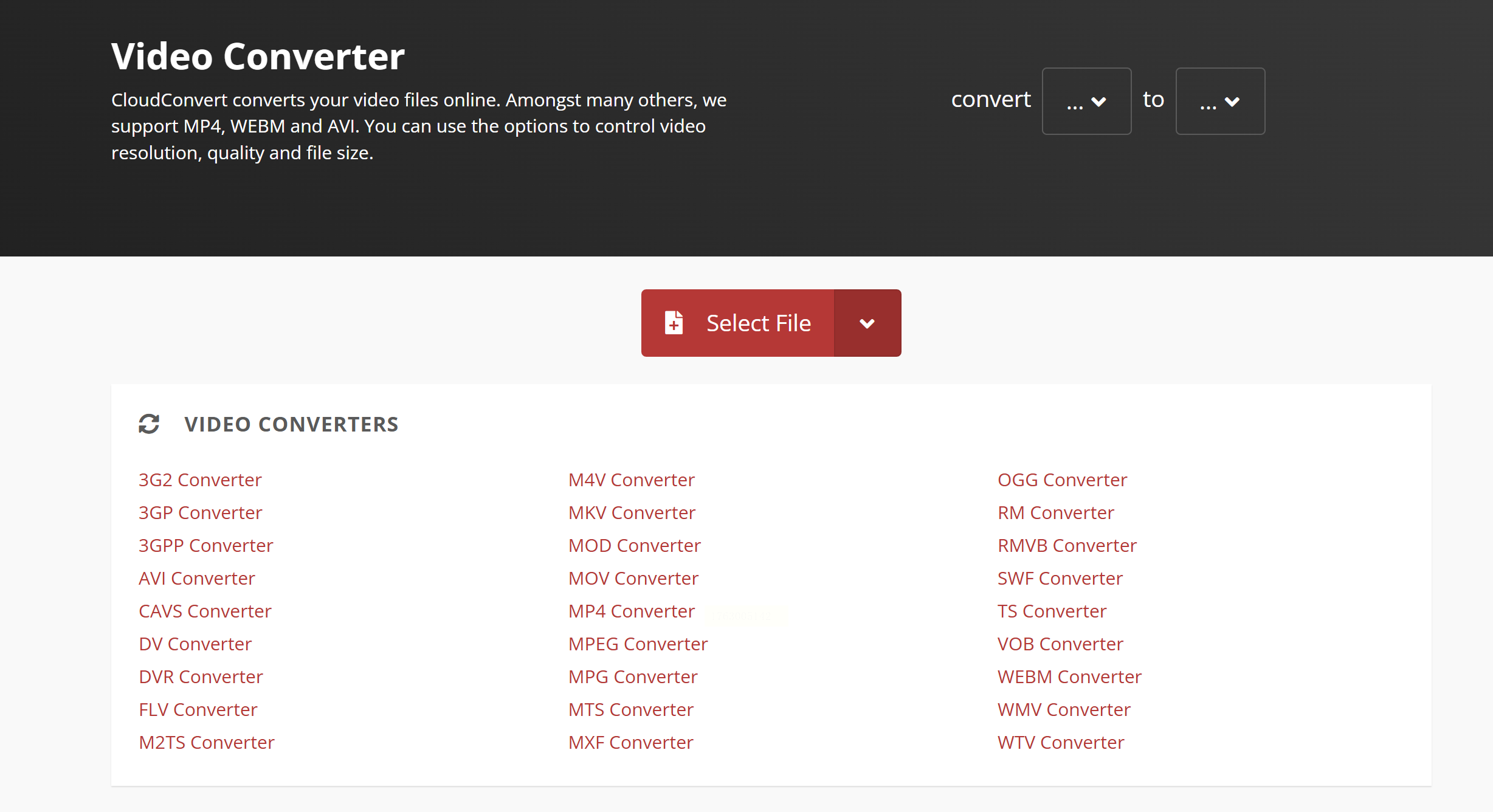This screenshot has width=1493, height=812.
Task: Open the MOV Converter link
Action: point(633,578)
